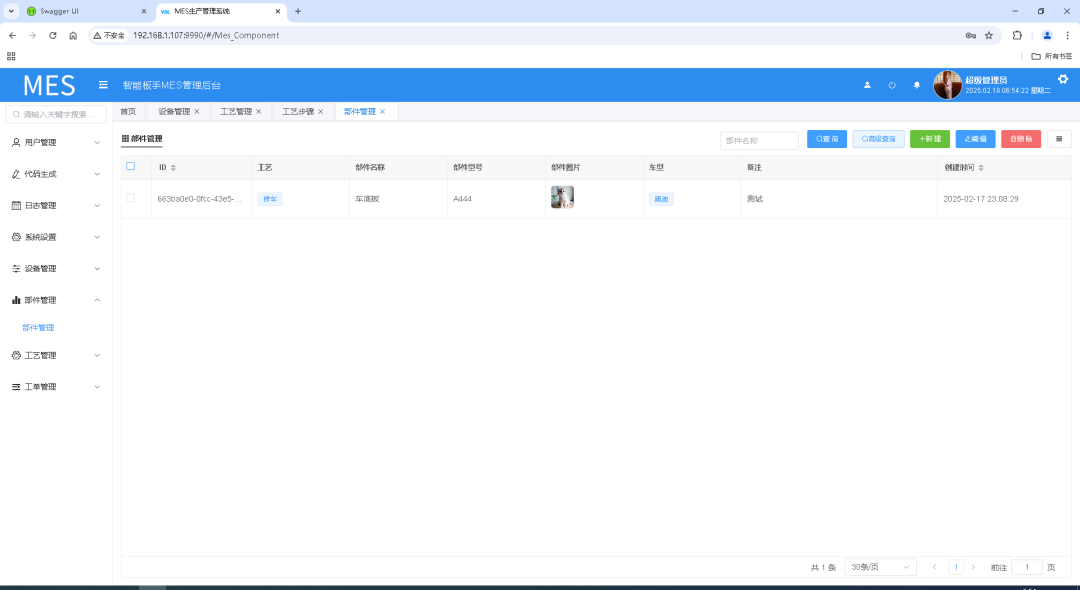1080x590 pixels.
Task: Click the column settings list icon button
Action: pyautogui.click(x=1058, y=139)
